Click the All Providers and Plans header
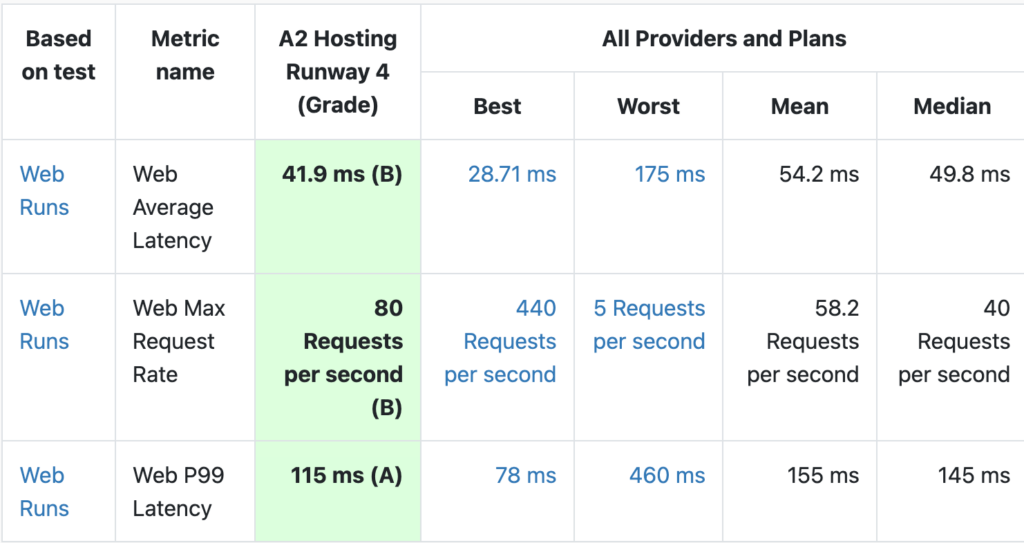The height and width of the screenshot is (543, 1024). 723,39
